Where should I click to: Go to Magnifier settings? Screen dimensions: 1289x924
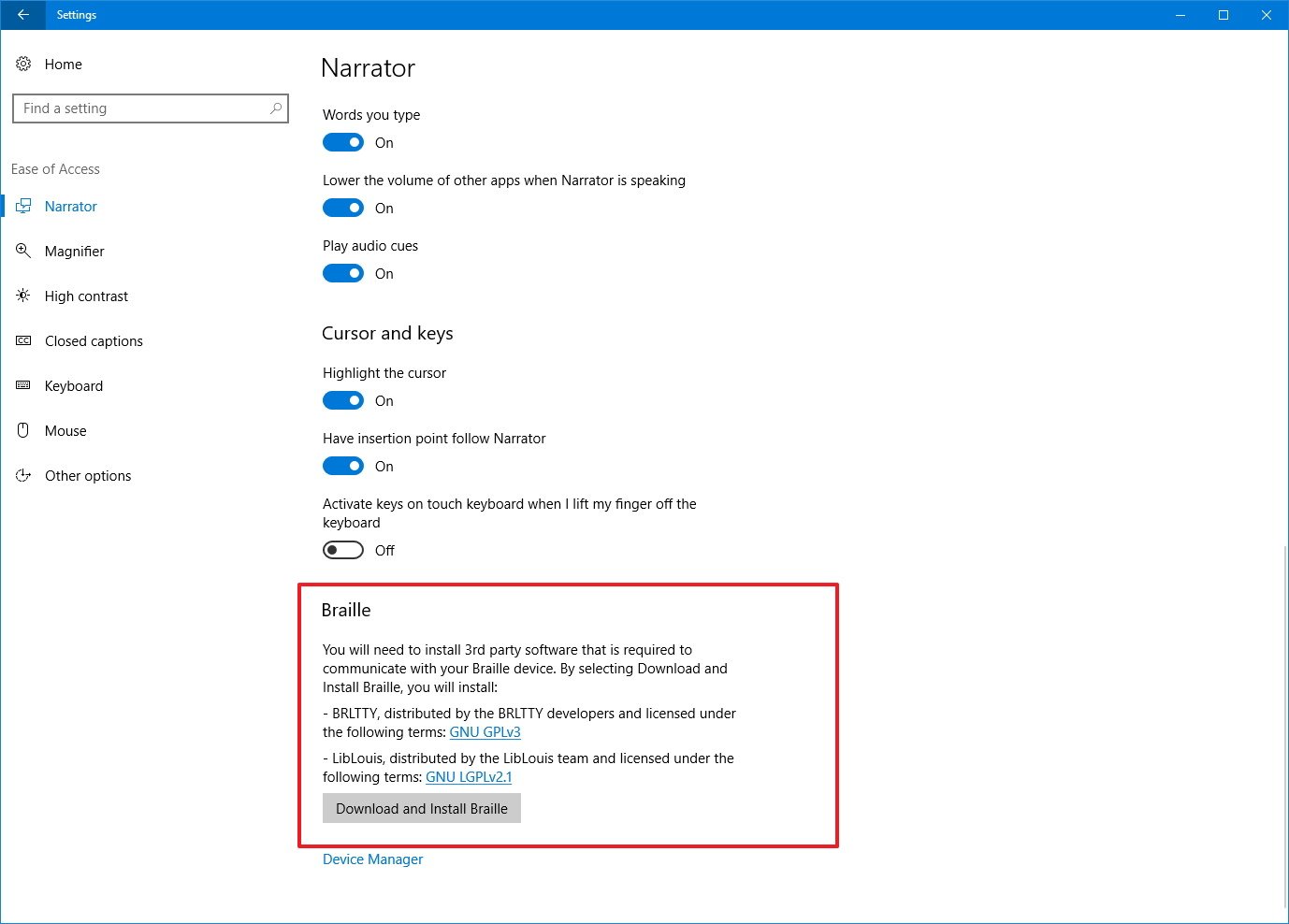(x=75, y=252)
